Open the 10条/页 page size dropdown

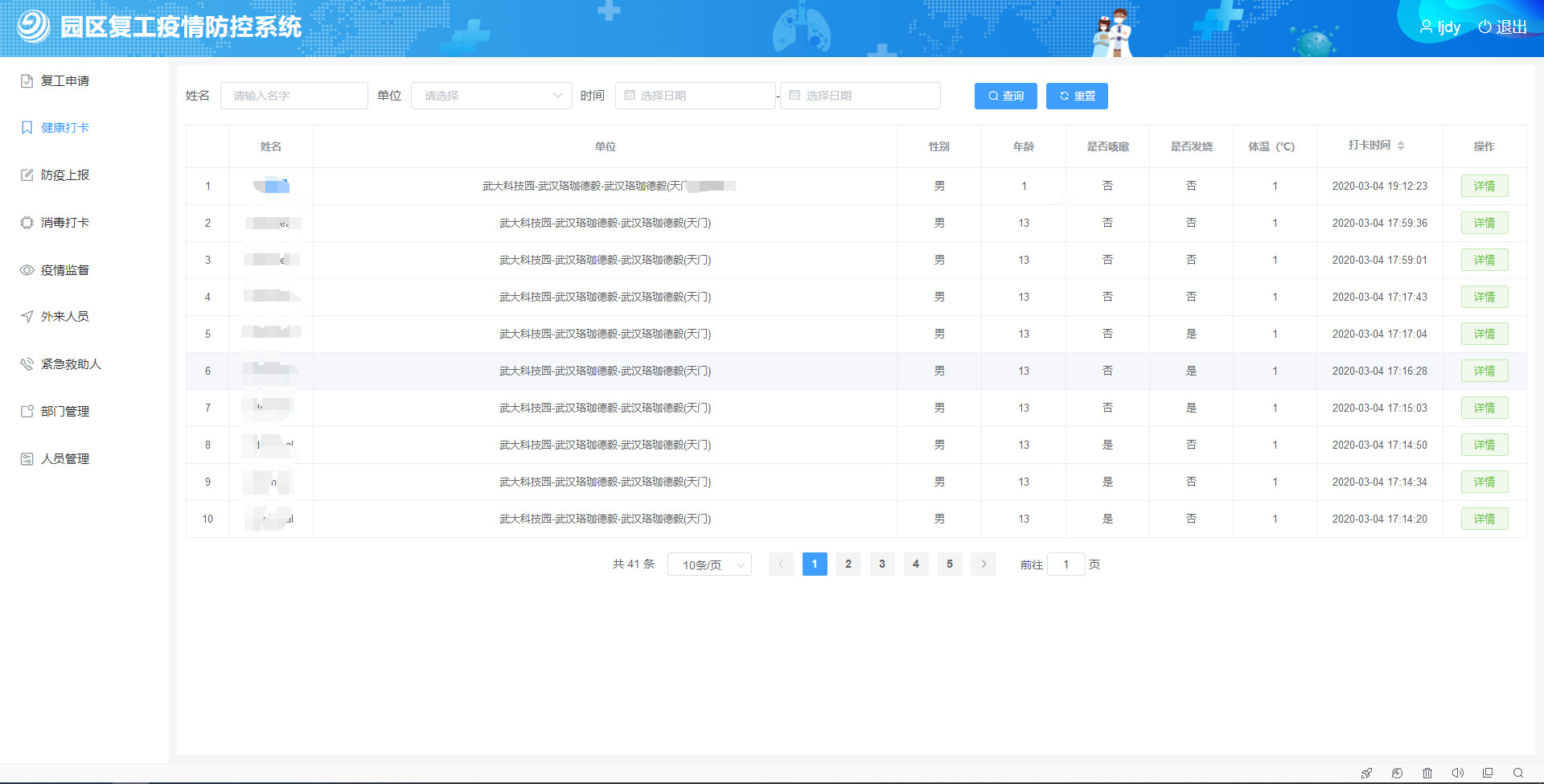point(709,564)
